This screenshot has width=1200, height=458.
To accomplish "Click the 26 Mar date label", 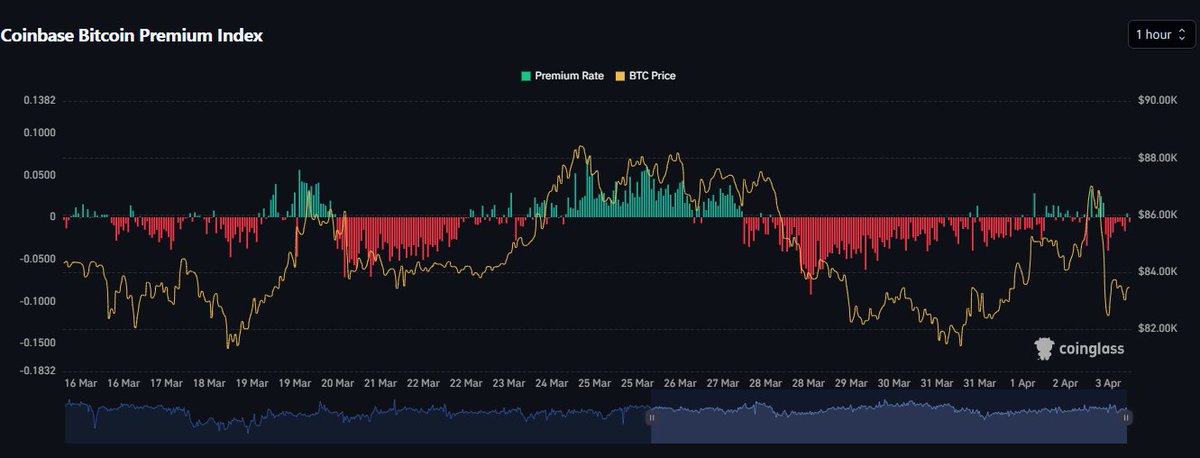I will click(680, 383).
